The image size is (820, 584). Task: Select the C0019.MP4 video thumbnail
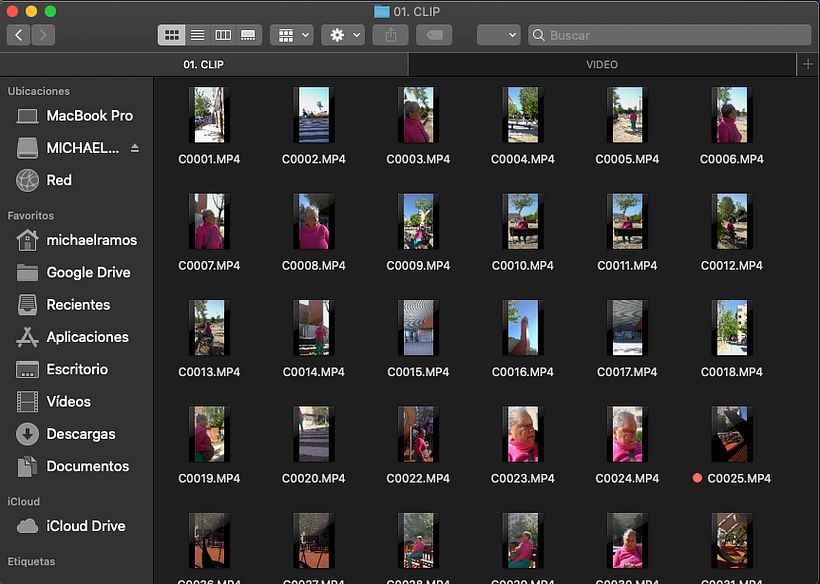[x=209, y=434]
